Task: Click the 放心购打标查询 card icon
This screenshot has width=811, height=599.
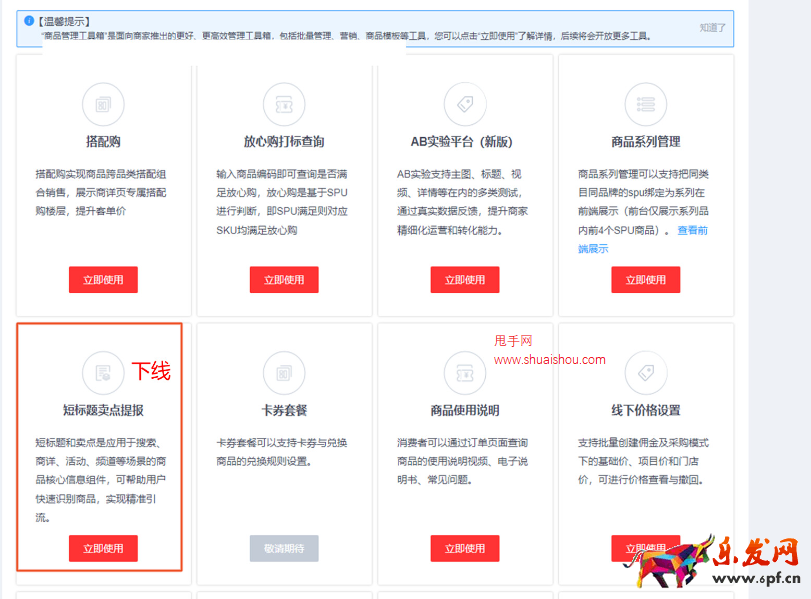Action: tap(284, 104)
